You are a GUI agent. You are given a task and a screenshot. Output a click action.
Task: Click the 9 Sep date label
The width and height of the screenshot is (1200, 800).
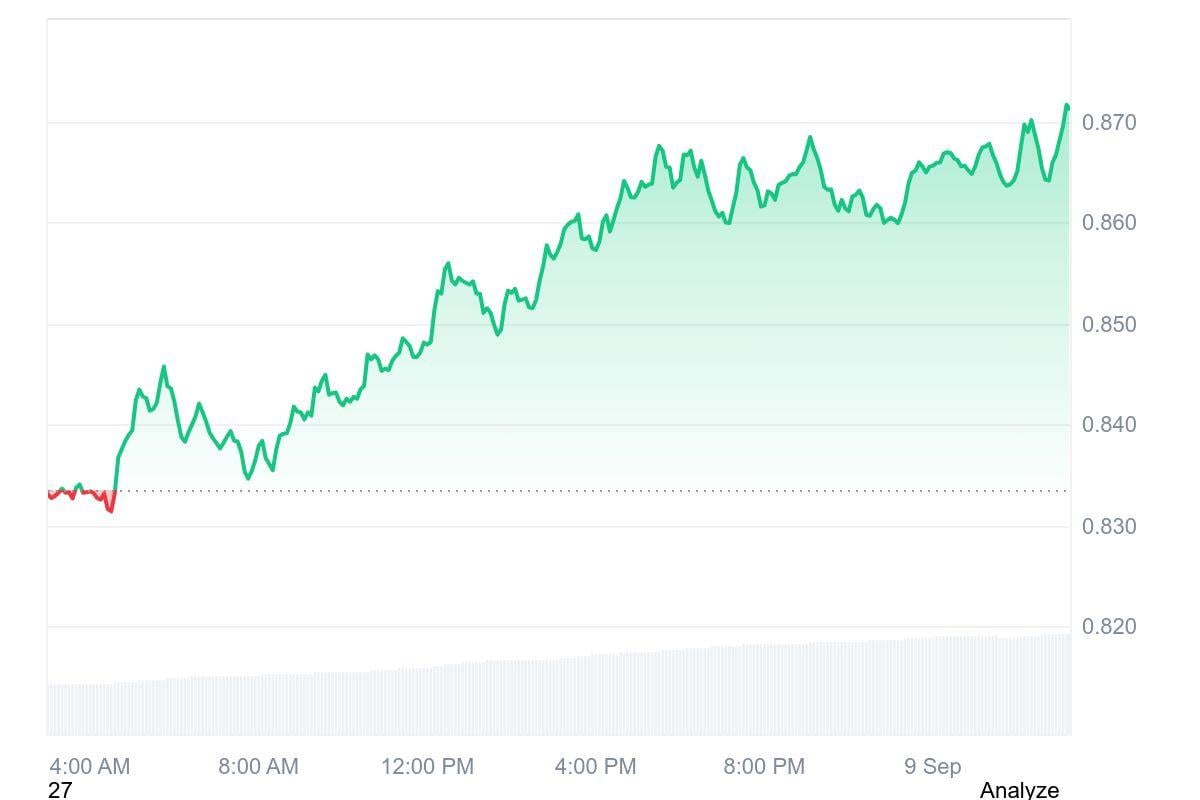click(x=932, y=767)
